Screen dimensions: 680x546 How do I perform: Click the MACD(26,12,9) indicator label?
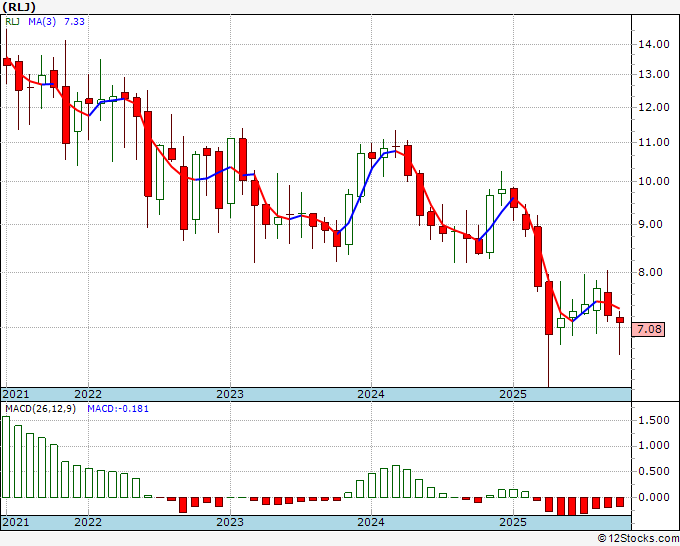(40, 409)
